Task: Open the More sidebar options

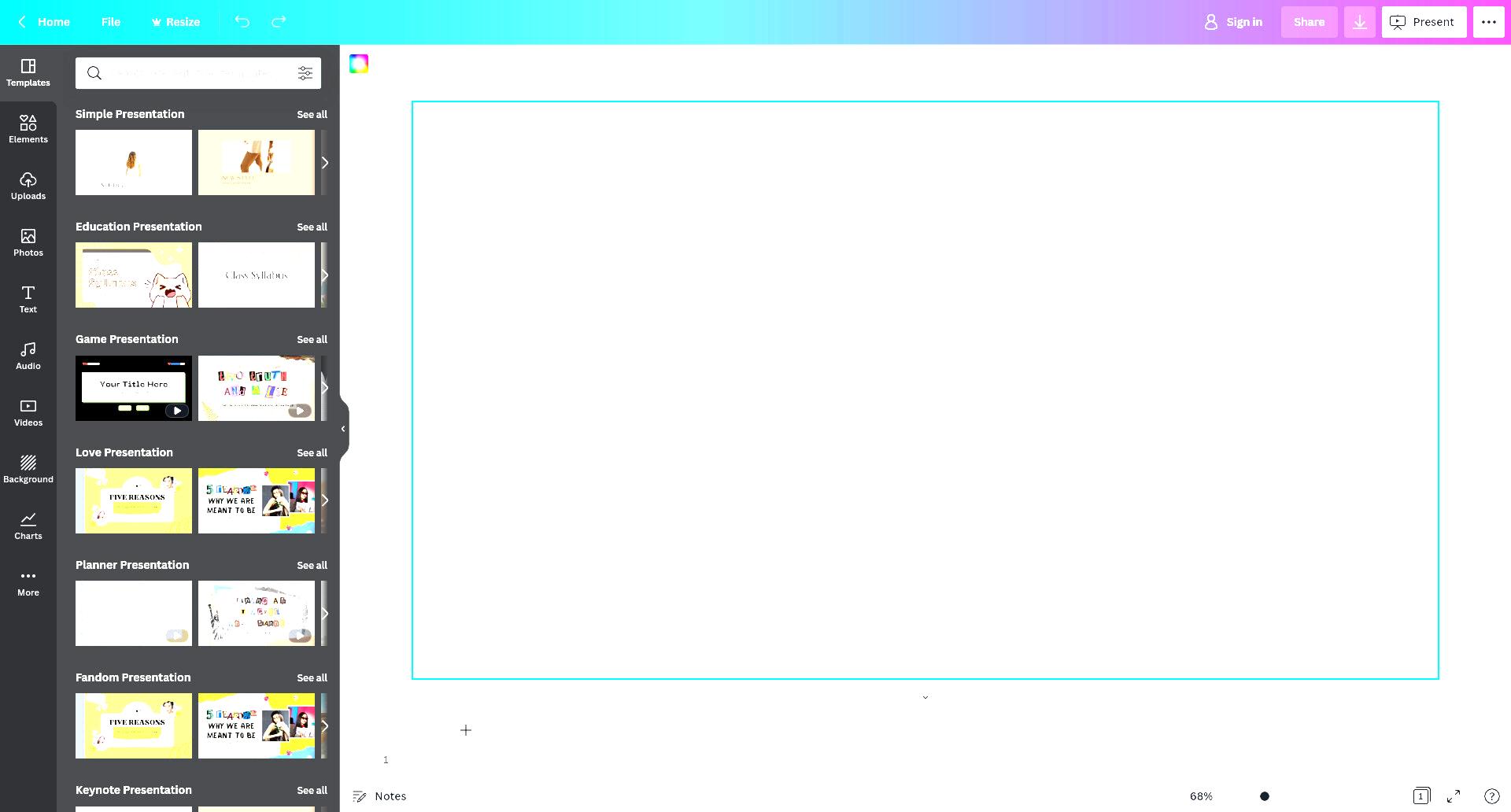Action: coord(28,582)
